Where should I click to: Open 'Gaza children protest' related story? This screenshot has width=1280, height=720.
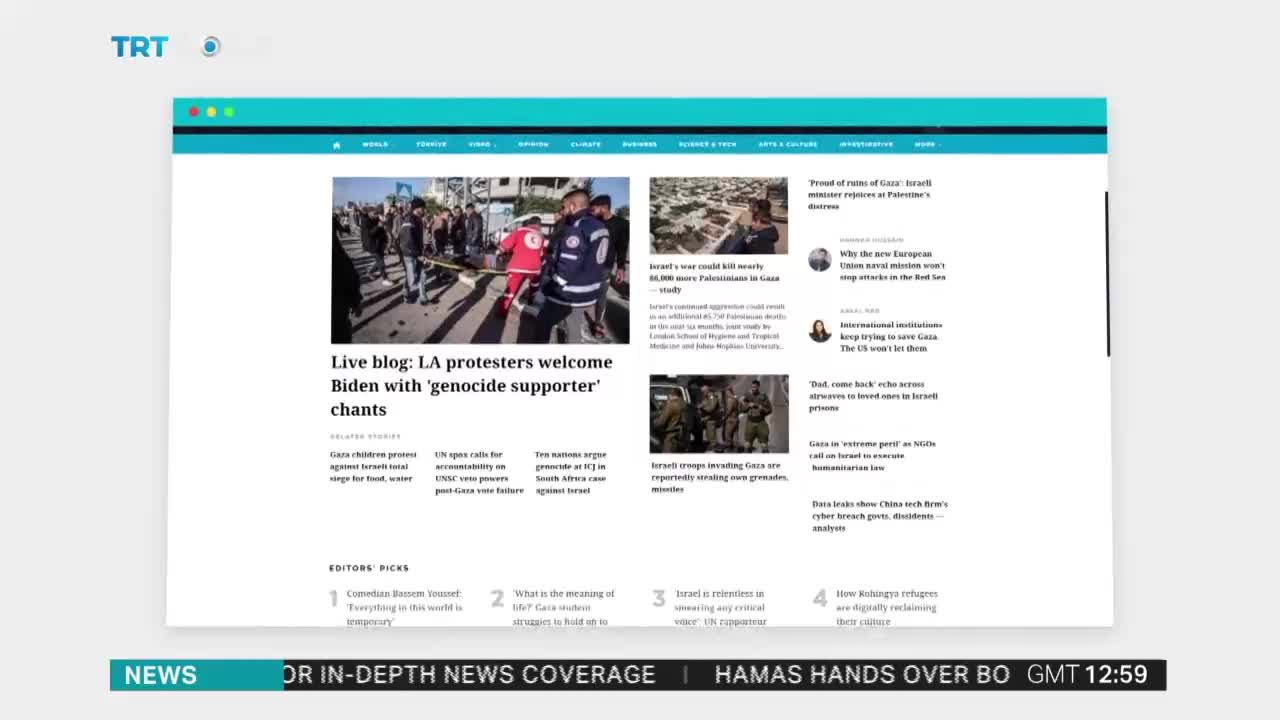point(372,467)
